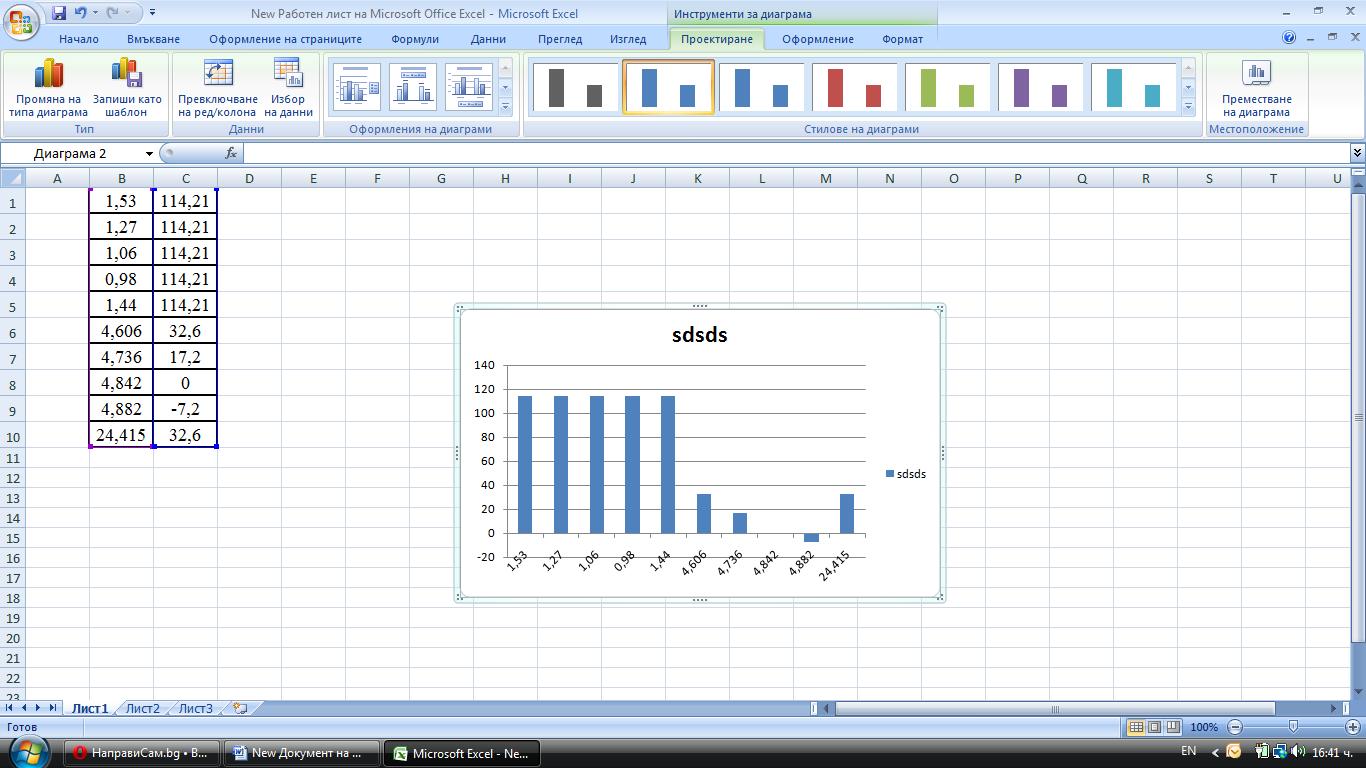Click the insert function fx icon

point(231,153)
